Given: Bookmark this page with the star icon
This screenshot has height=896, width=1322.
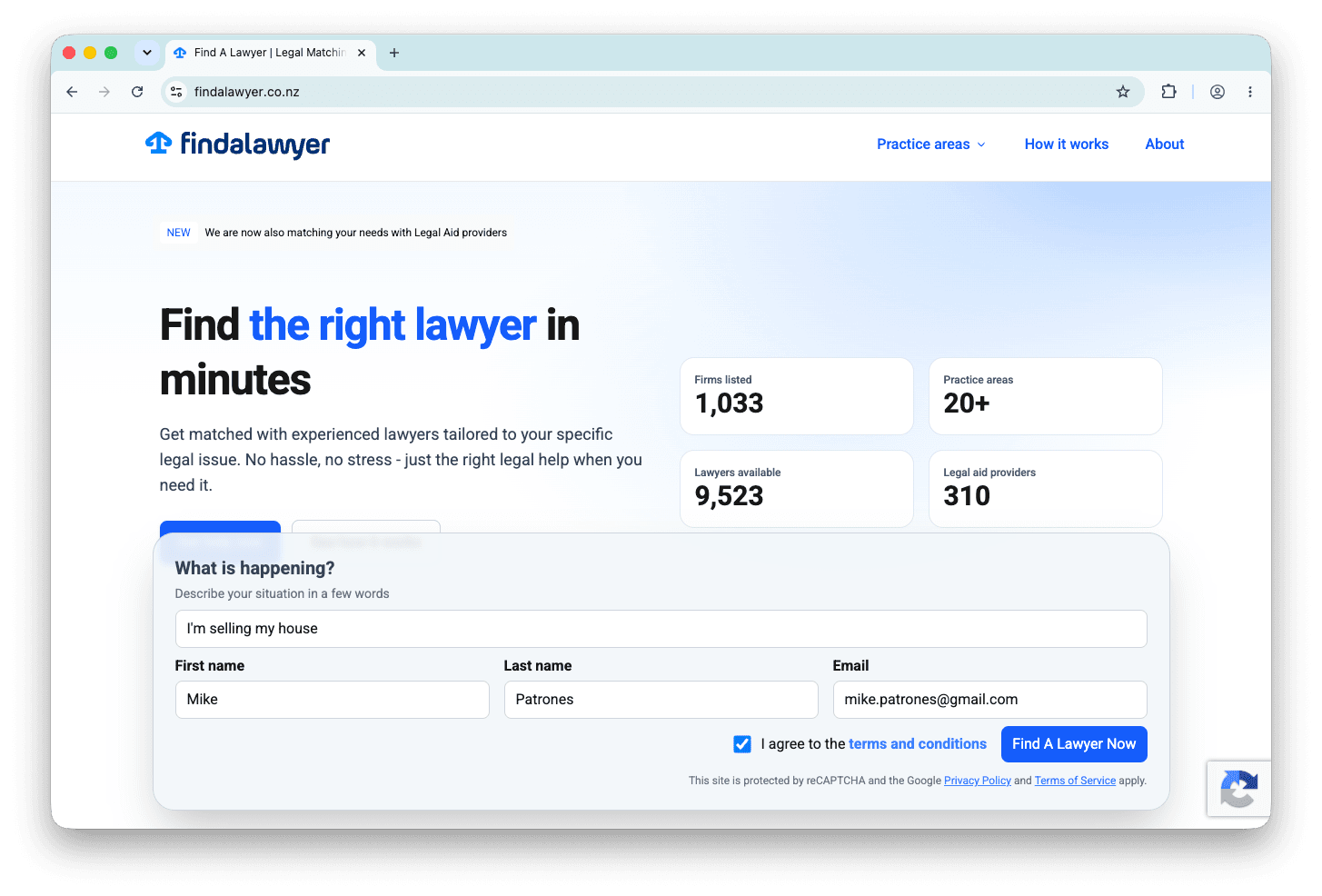Looking at the screenshot, I should (1123, 92).
